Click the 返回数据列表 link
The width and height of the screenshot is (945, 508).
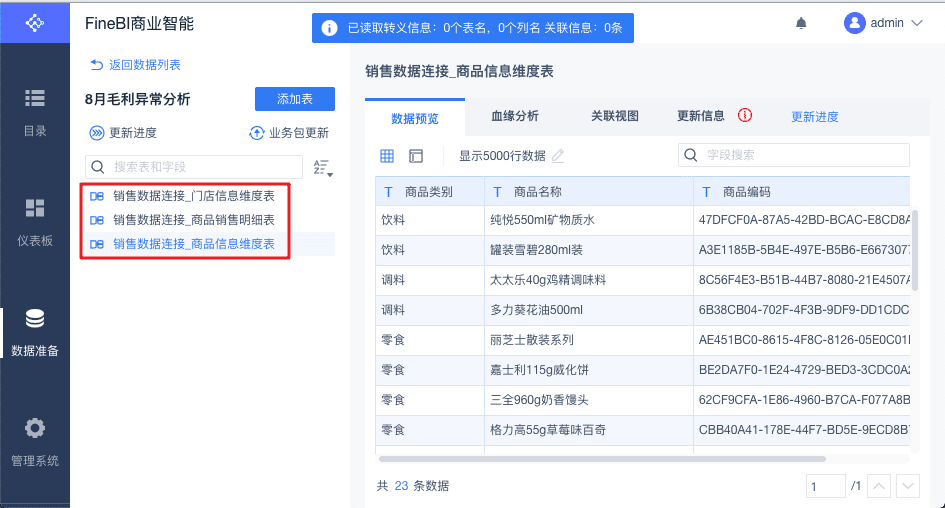[135, 65]
